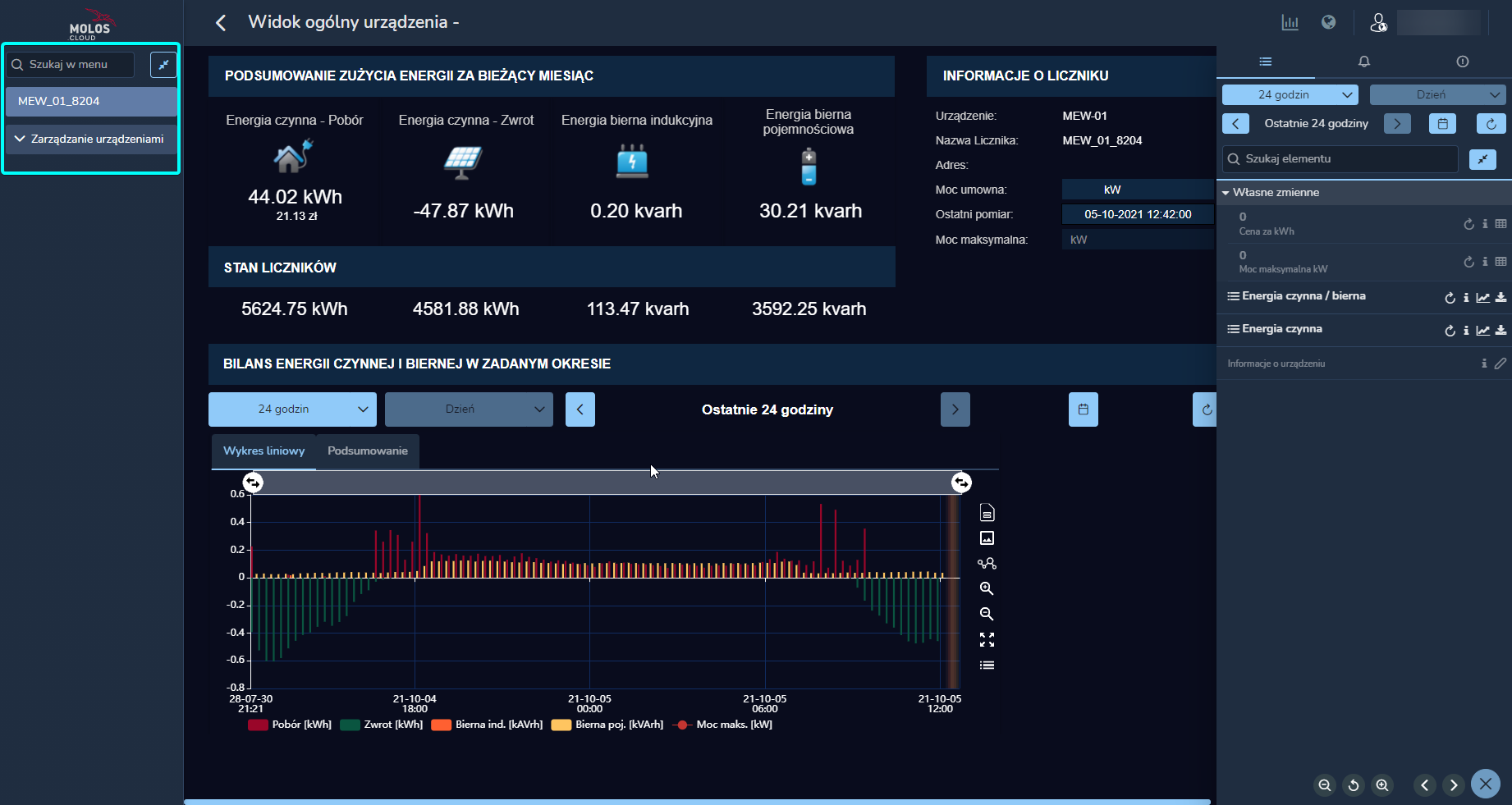Switch to the bell notifications tab
Viewport: 1512px width, 805px height.
1364,62
